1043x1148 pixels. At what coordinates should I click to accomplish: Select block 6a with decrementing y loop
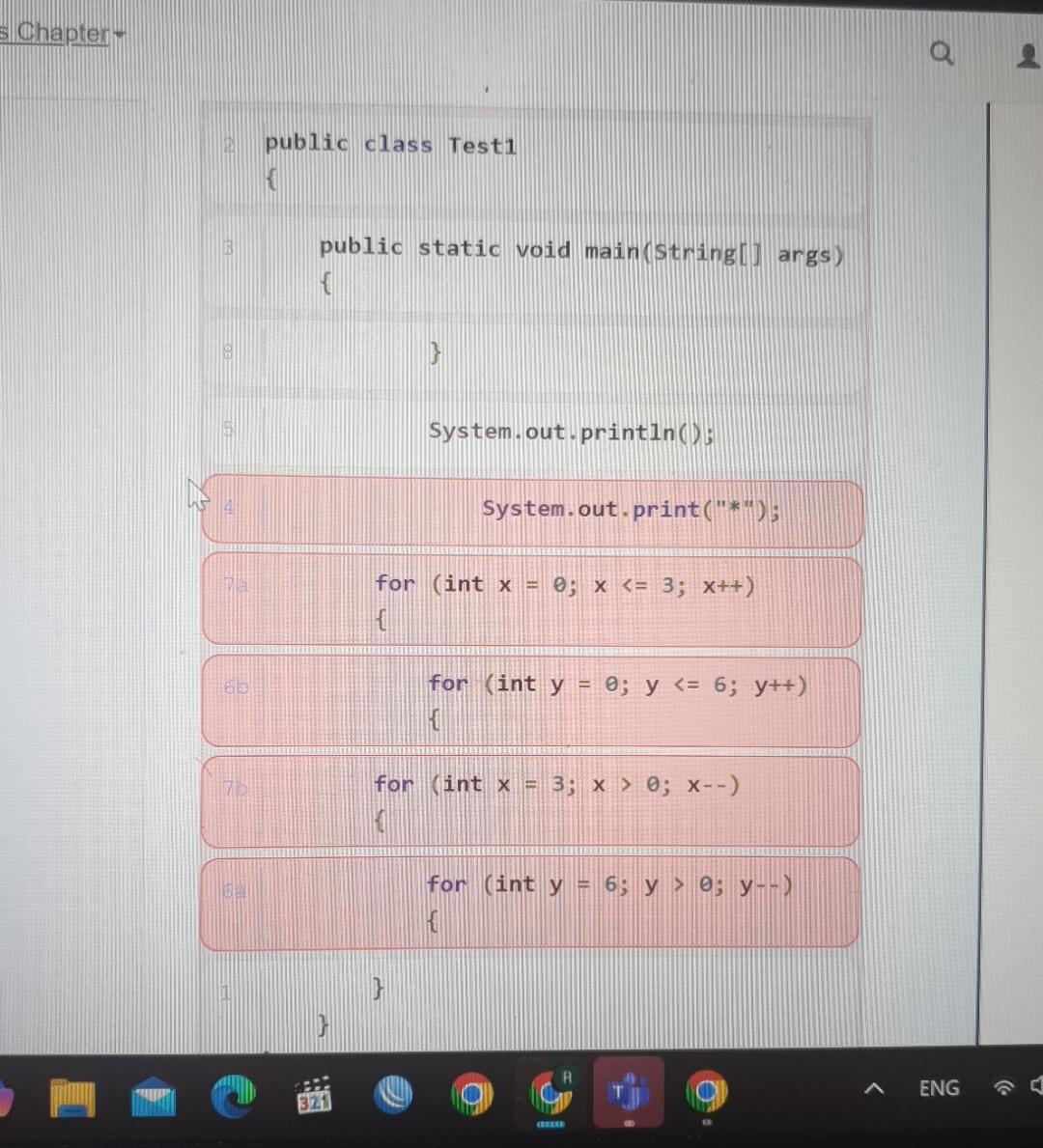[531, 901]
